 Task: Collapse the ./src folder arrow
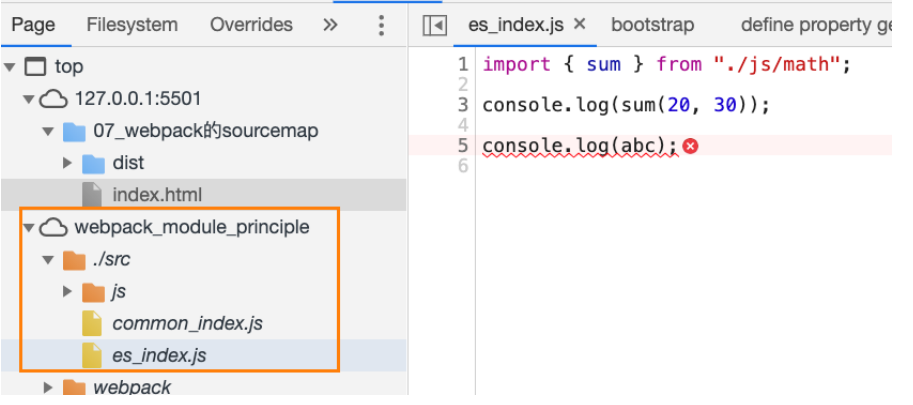[48, 260]
